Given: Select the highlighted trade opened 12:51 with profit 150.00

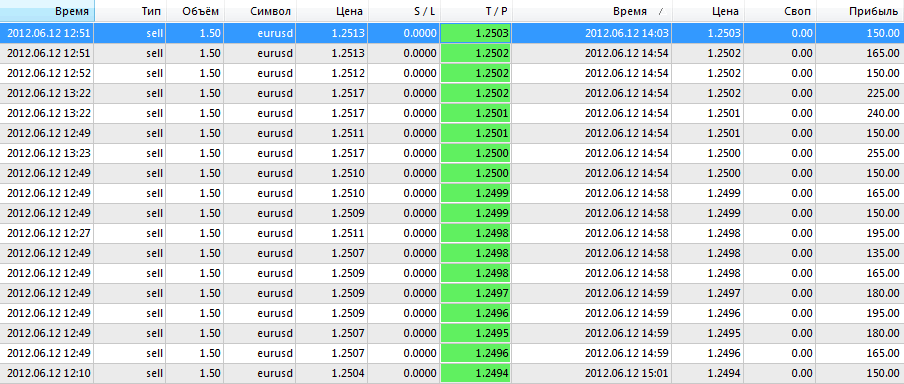Looking at the screenshot, I should (452, 33).
